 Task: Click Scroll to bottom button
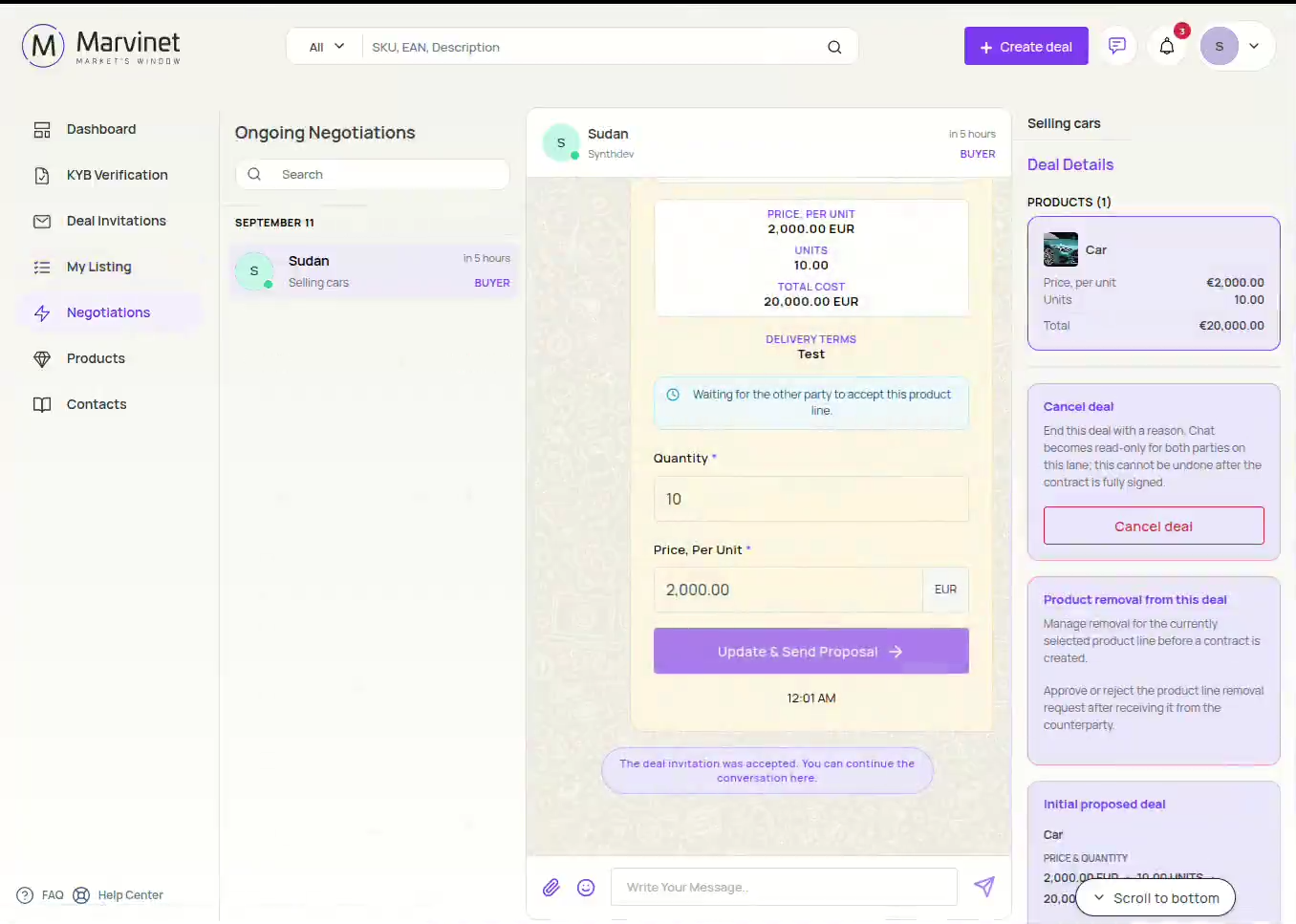point(1156,898)
